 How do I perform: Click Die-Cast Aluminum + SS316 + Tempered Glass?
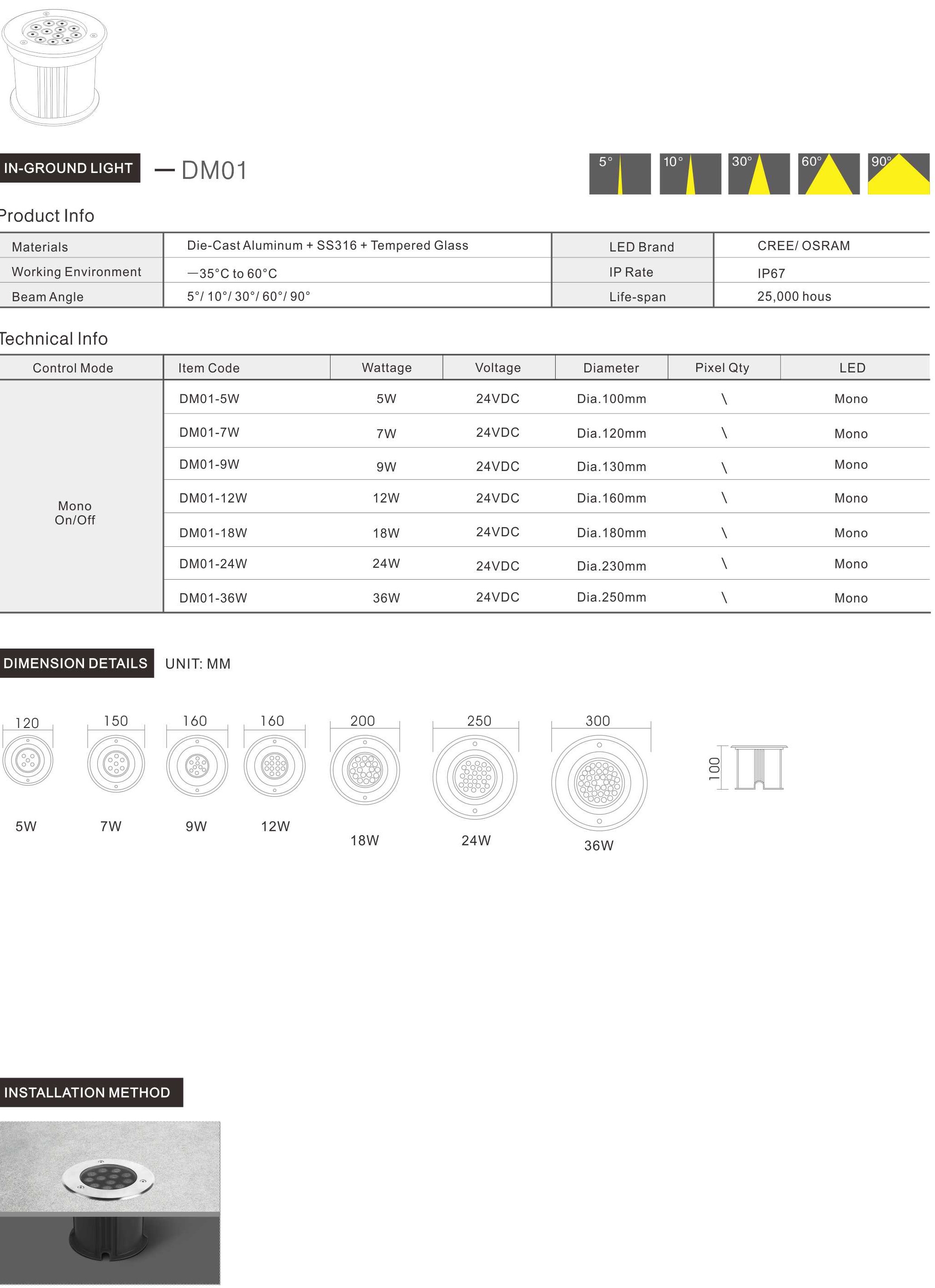pyautogui.click(x=328, y=246)
